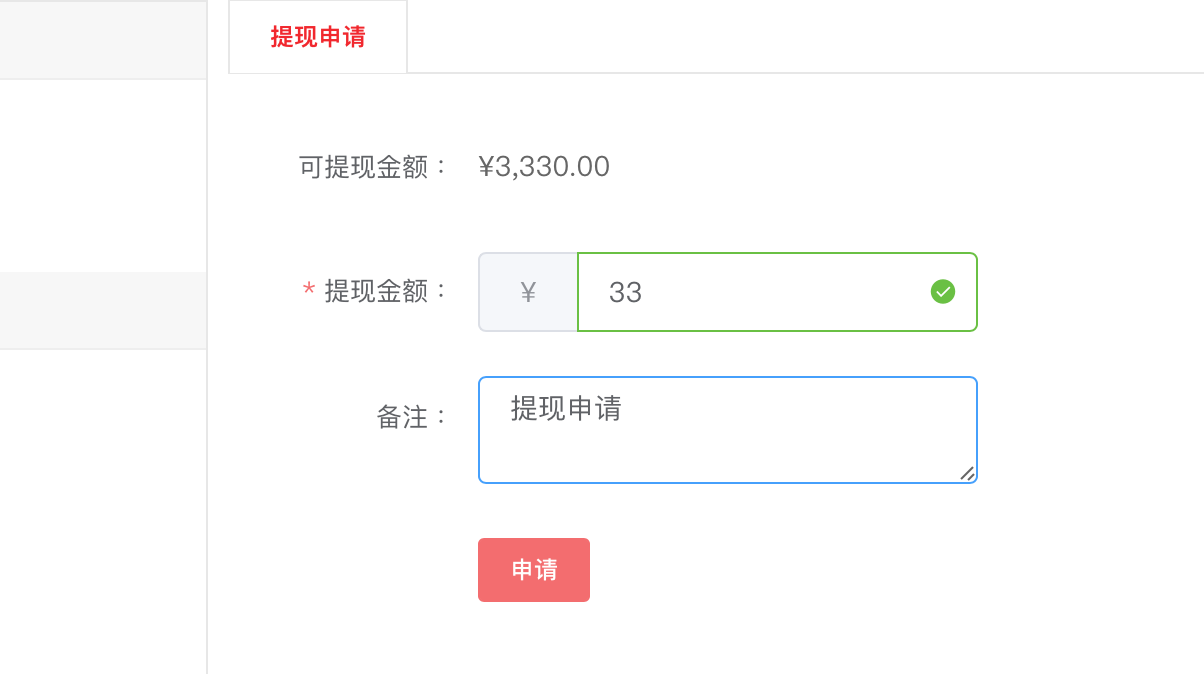Screen dimensions: 1204x674
Task: Click the number 33 in amount field
Action: tap(625, 292)
